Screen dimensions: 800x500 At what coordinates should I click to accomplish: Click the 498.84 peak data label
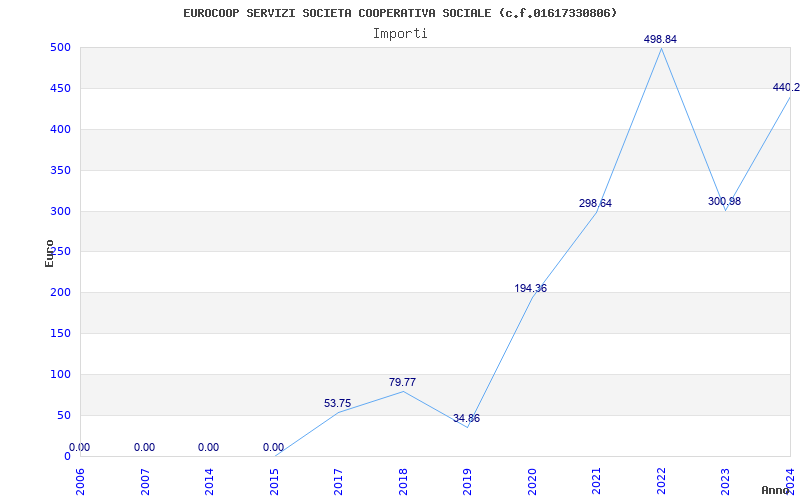(660, 39)
